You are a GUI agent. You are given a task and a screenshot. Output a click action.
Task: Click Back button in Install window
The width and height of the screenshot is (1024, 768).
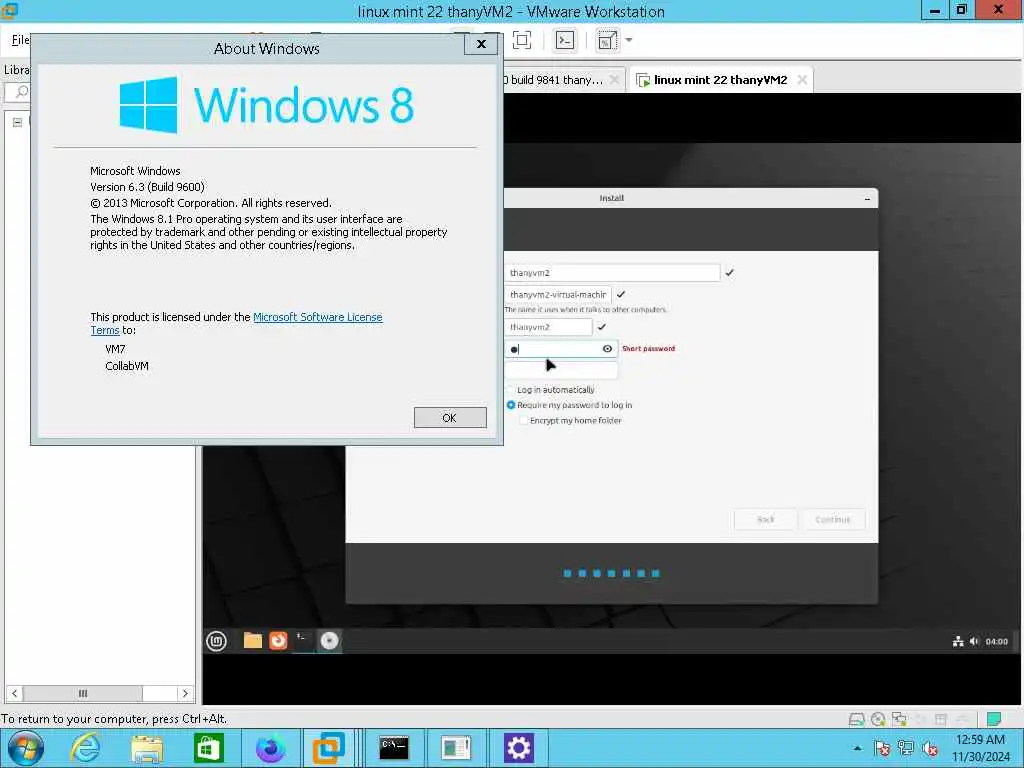click(x=765, y=520)
